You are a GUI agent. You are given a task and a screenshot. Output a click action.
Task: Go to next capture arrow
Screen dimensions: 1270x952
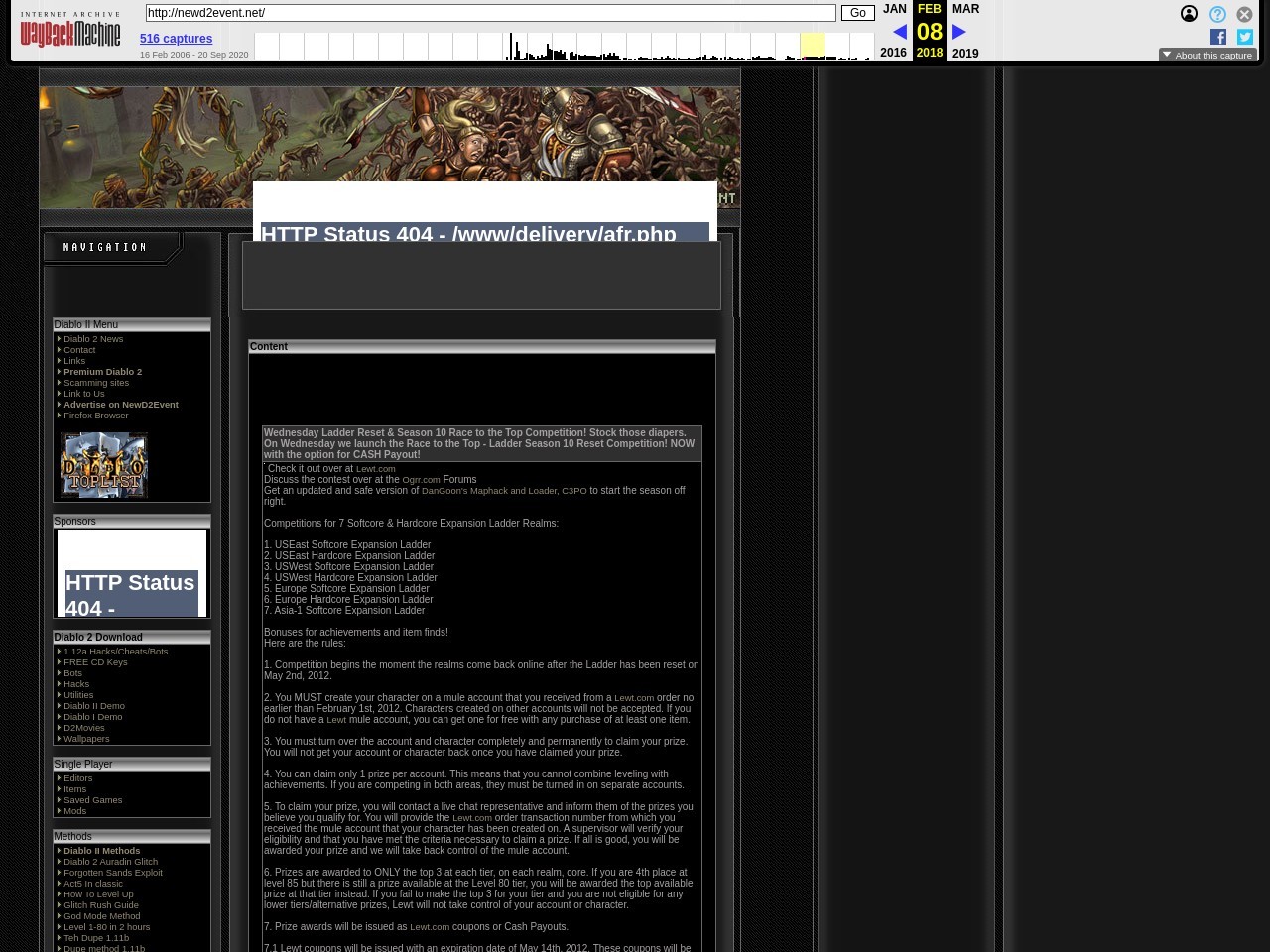[959, 32]
